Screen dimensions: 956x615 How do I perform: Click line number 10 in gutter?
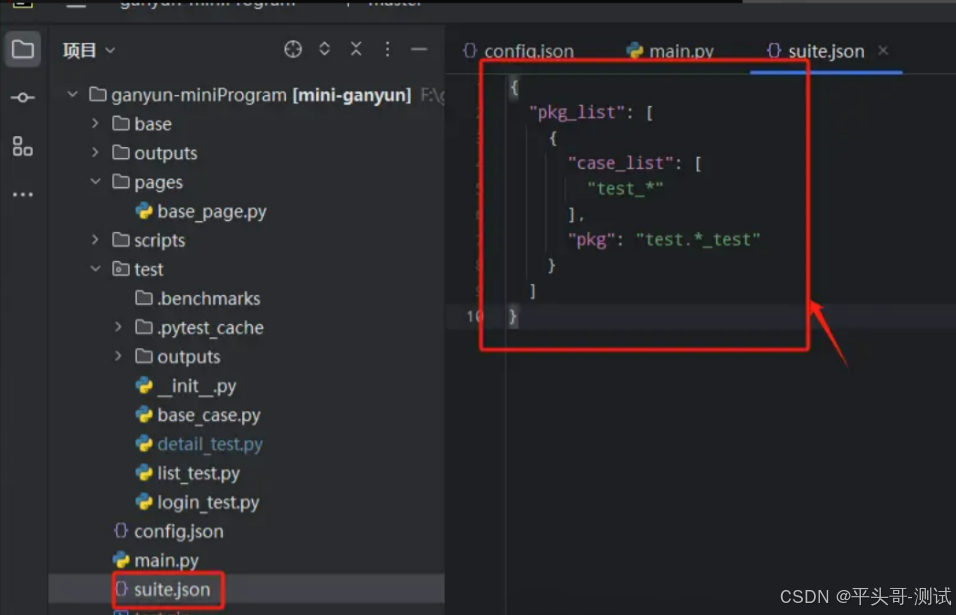tap(474, 316)
